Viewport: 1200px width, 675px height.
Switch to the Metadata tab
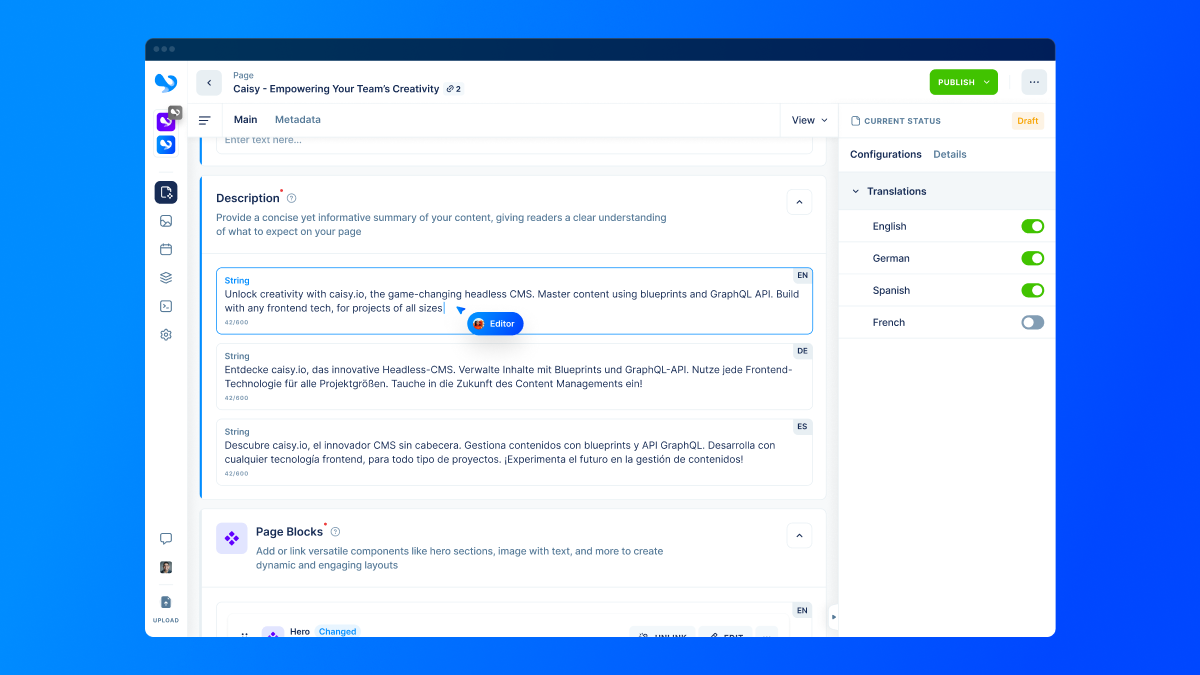pos(297,119)
